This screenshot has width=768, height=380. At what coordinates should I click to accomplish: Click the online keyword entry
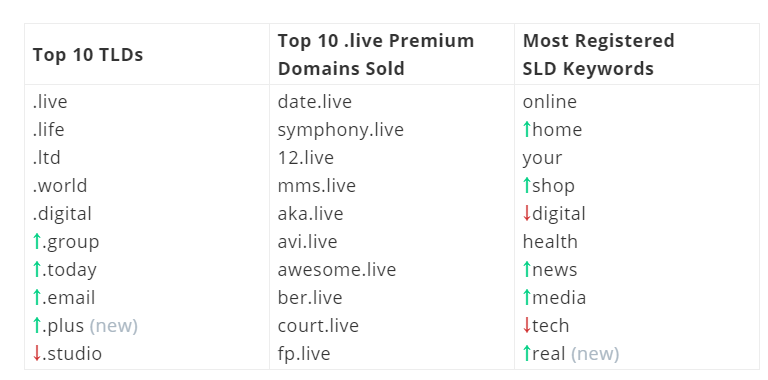550,101
